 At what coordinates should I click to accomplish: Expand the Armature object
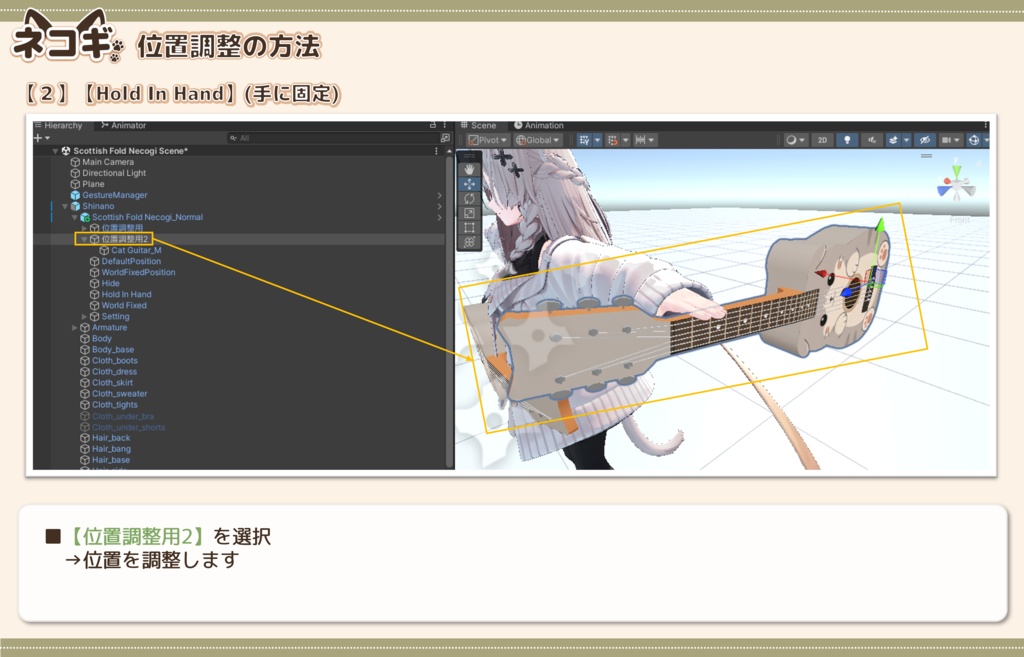coord(74,328)
